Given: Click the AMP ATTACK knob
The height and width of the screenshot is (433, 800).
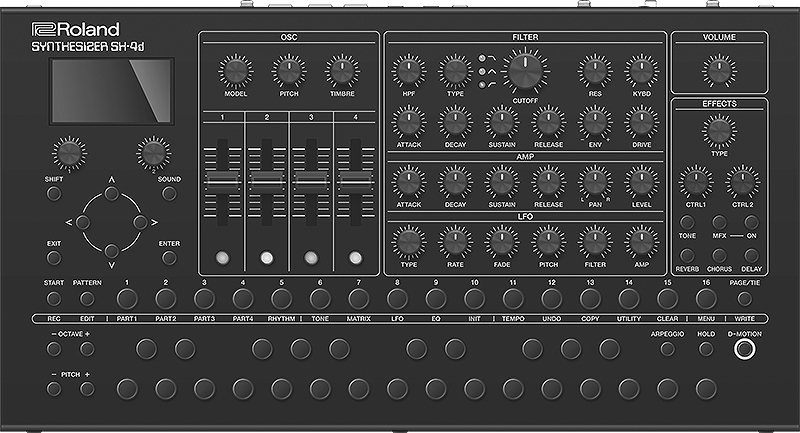Looking at the screenshot, I should click(408, 183).
